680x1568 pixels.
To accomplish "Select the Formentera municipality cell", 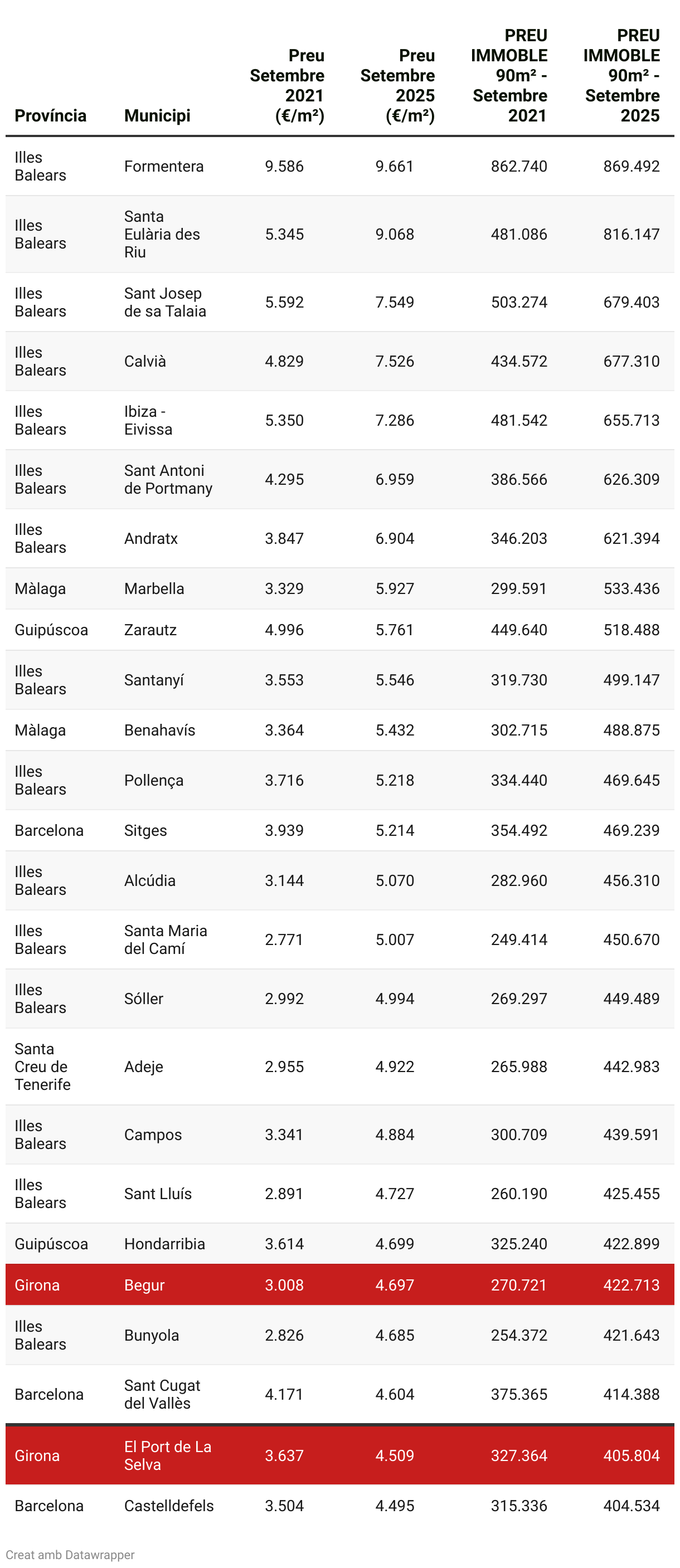I will click(164, 166).
